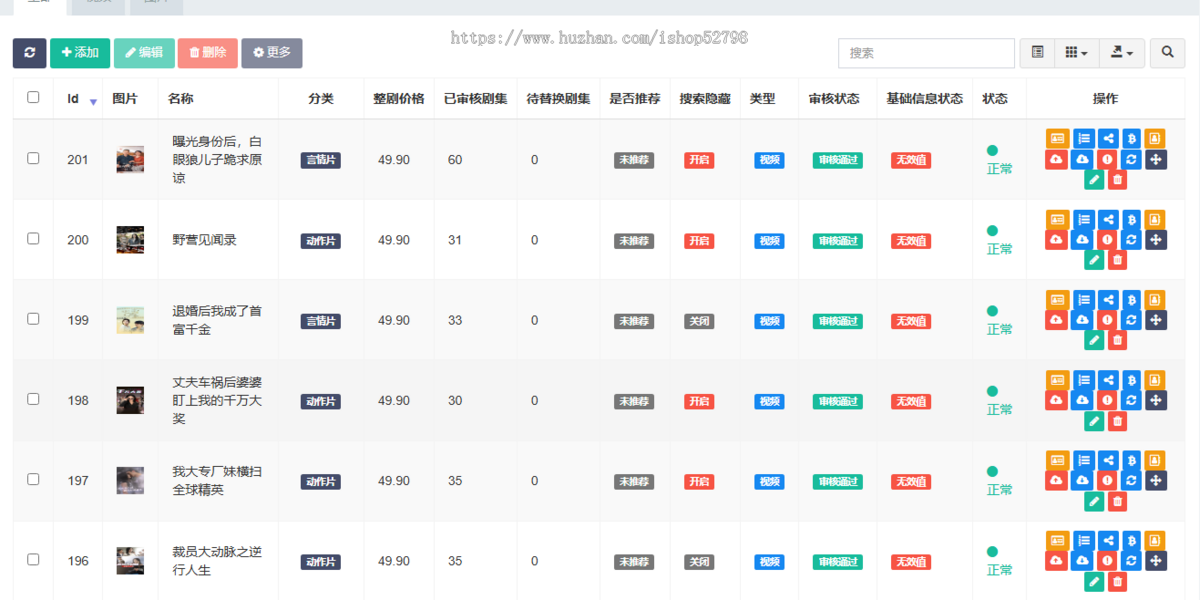Open the export data dropdown
Image resolution: width=1200 pixels, height=600 pixels.
coord(1121,53)
